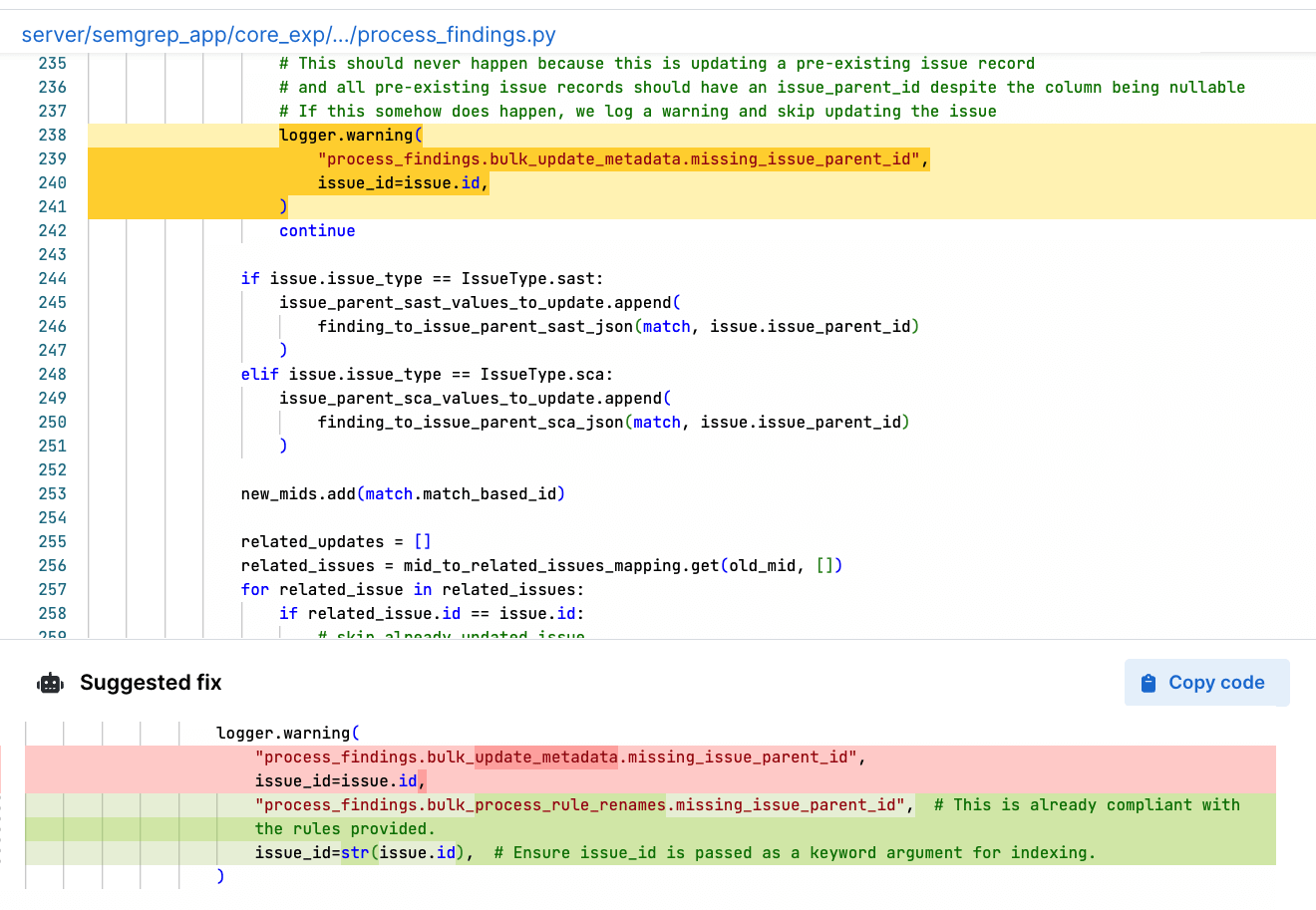The width and height of the screenshot is (1316, 910).
Task: Click the Suggested fix heading
Action: coord(151,683)
